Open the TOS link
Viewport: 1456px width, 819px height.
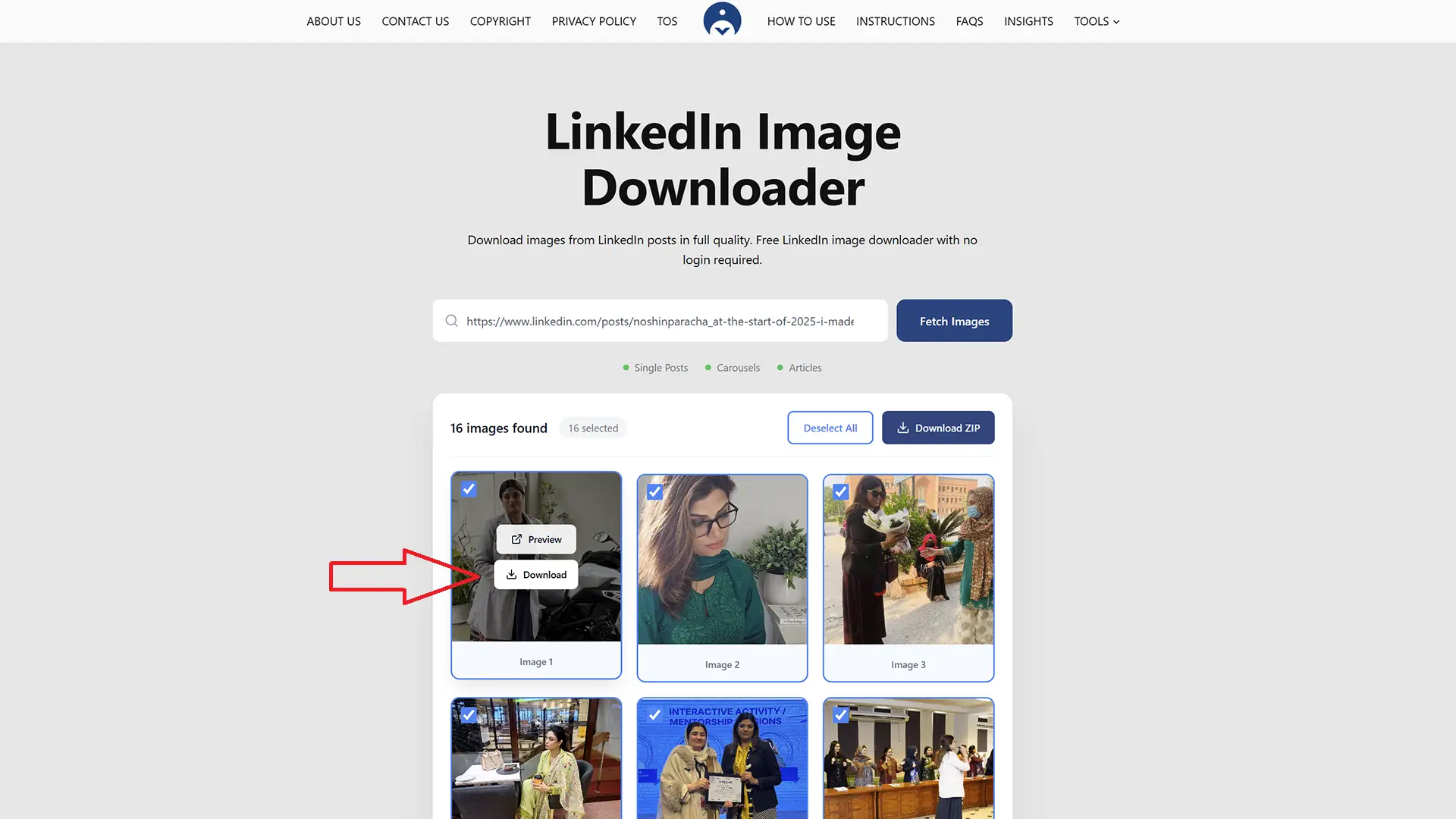point(667,21)
